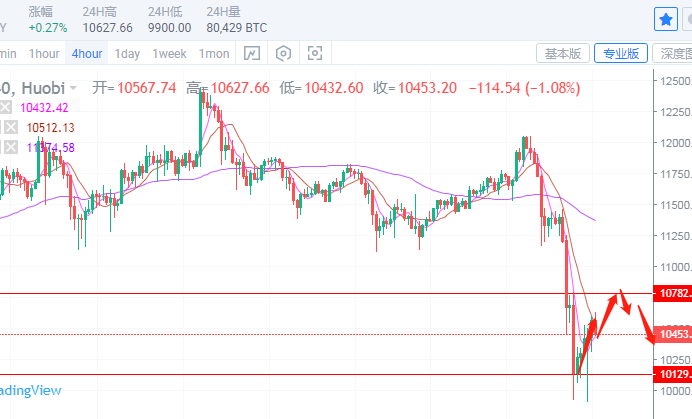The width and height of the screenshot is (692, 419).
Task: Click the current price 10453 axis label
Action: click(x=673, y=334)
